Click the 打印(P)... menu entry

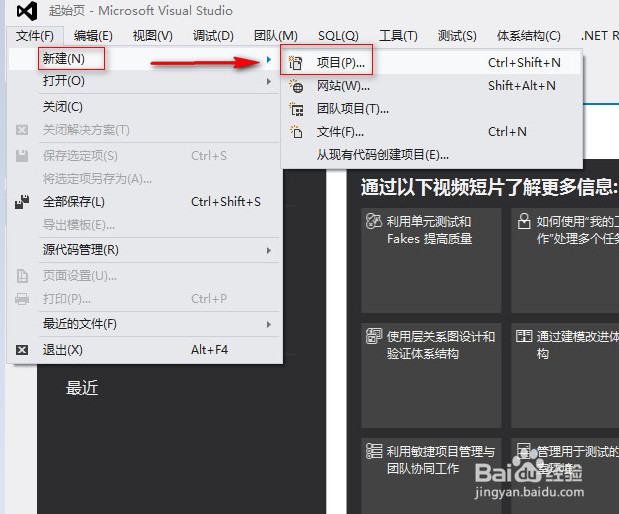(x=144, y=299)
